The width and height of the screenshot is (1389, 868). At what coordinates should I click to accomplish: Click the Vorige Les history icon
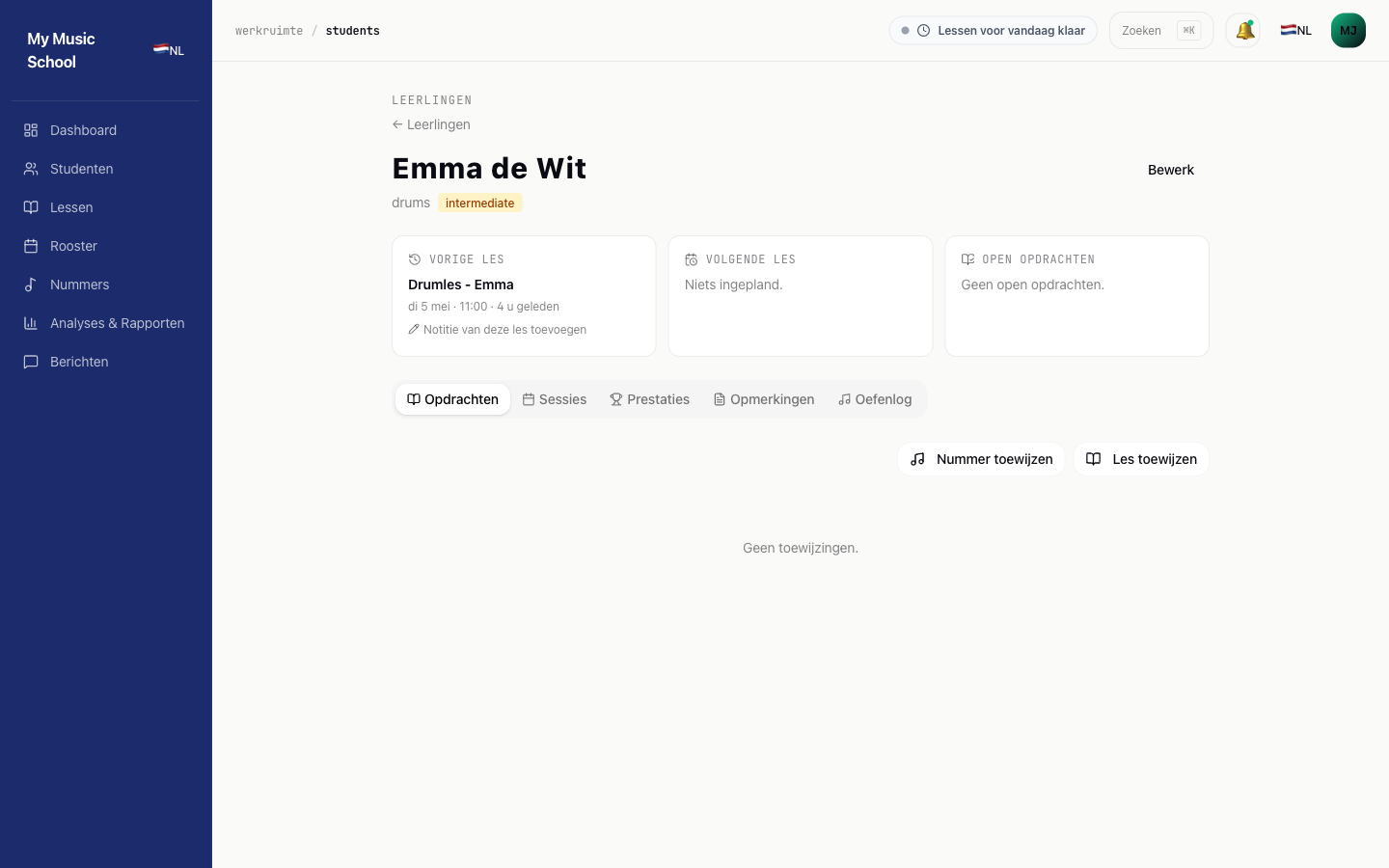(x=415, y=259)
